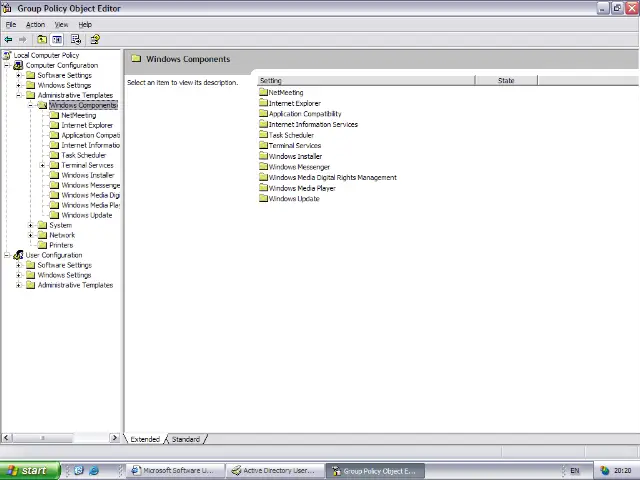Viewport: 640px width, 480px height.
Task: Open Windows Messenger in right pane
Action: tap(299, 167)
